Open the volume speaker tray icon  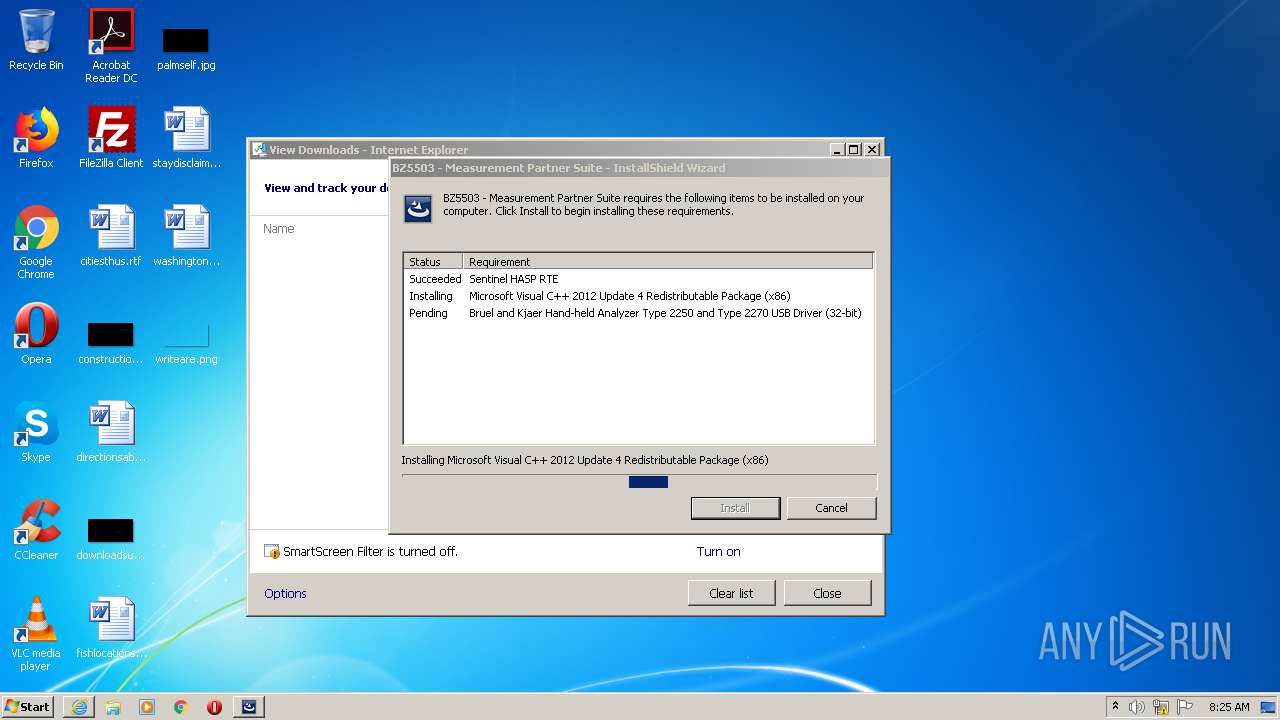click(1137, 707)
